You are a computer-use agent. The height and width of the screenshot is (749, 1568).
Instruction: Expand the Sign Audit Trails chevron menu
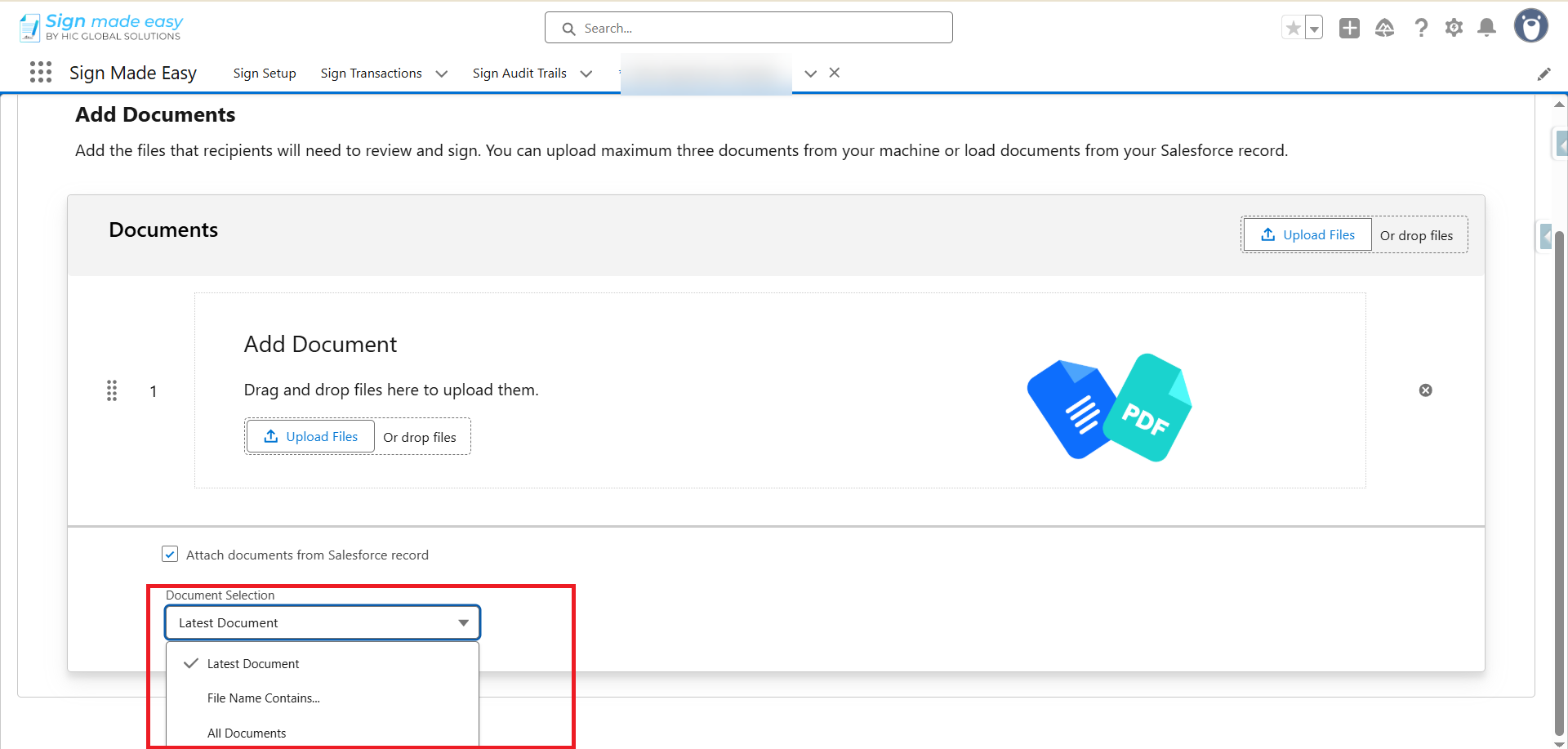(586, 74)
